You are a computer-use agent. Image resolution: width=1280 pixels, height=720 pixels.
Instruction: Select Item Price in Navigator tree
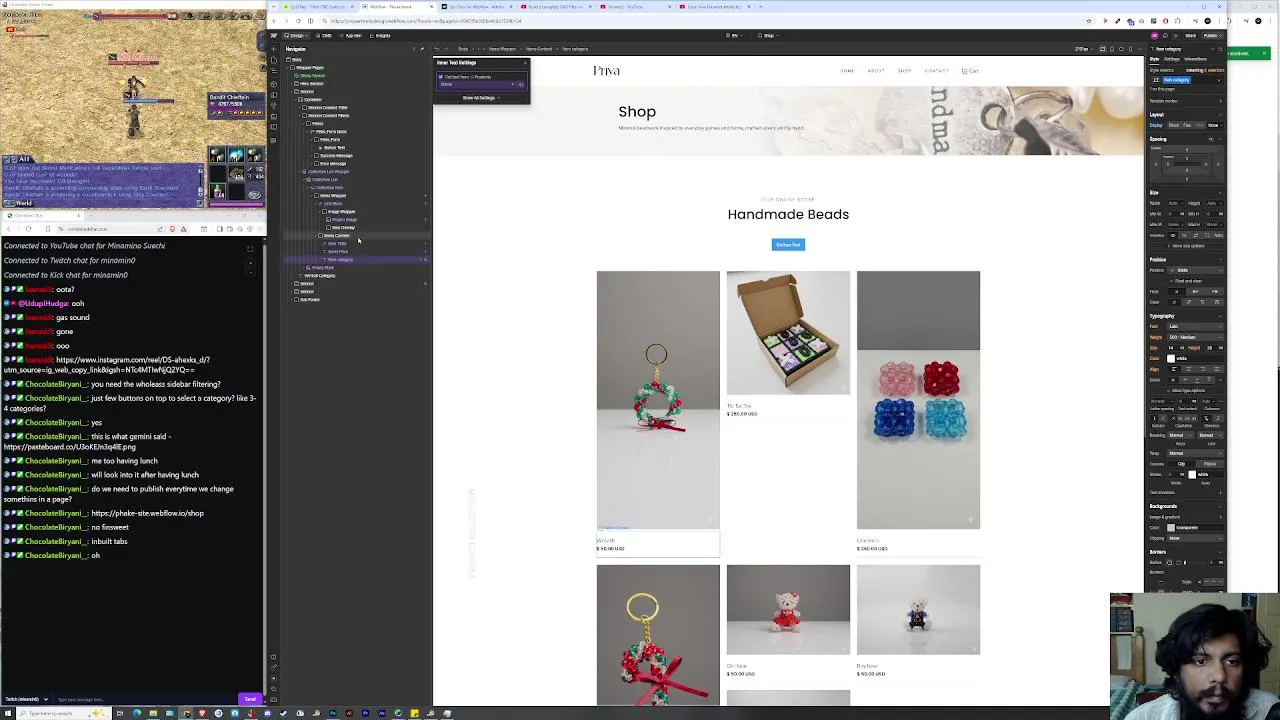coord(338,252)
